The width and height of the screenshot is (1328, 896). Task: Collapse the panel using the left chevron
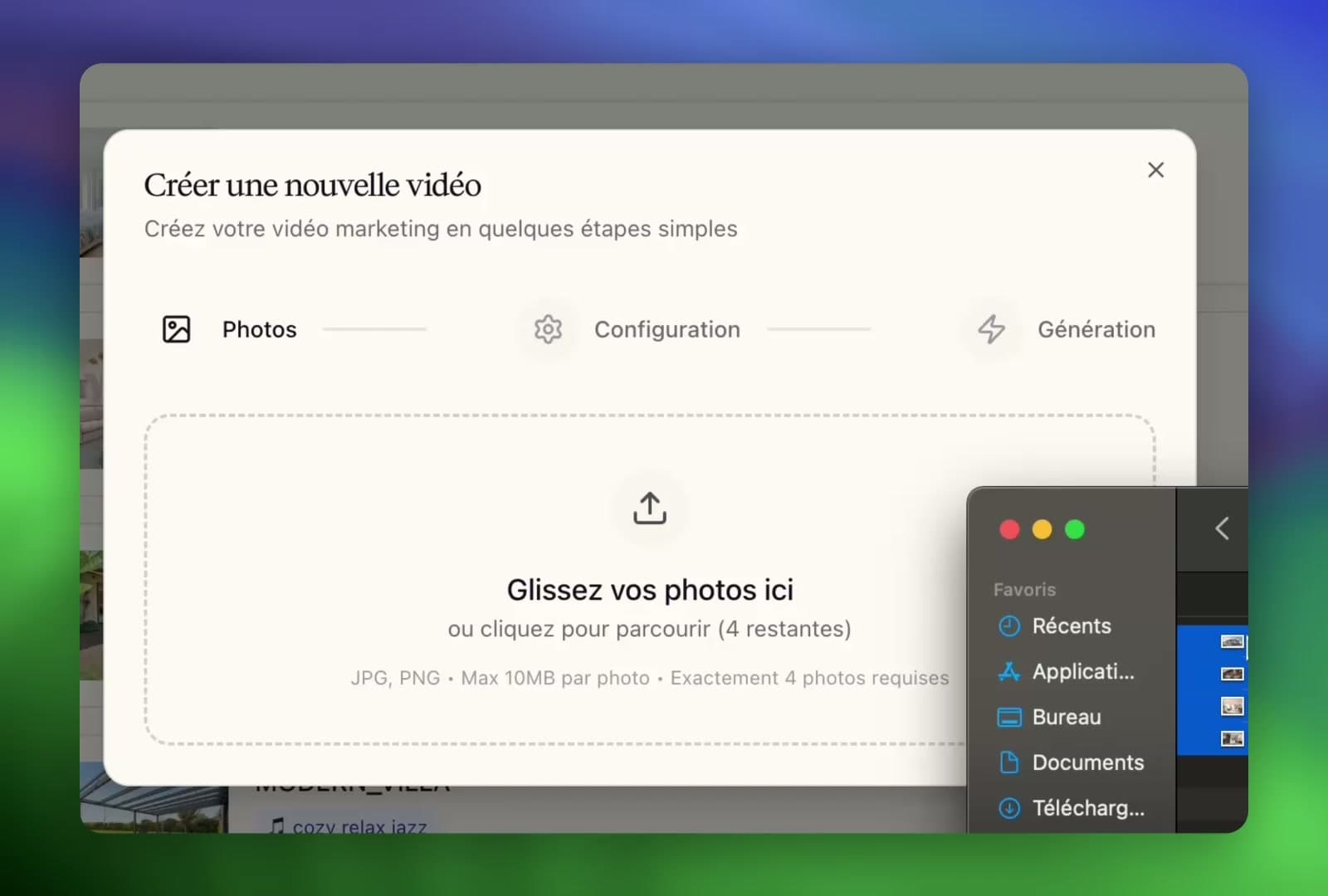[x=1222, y=528]
